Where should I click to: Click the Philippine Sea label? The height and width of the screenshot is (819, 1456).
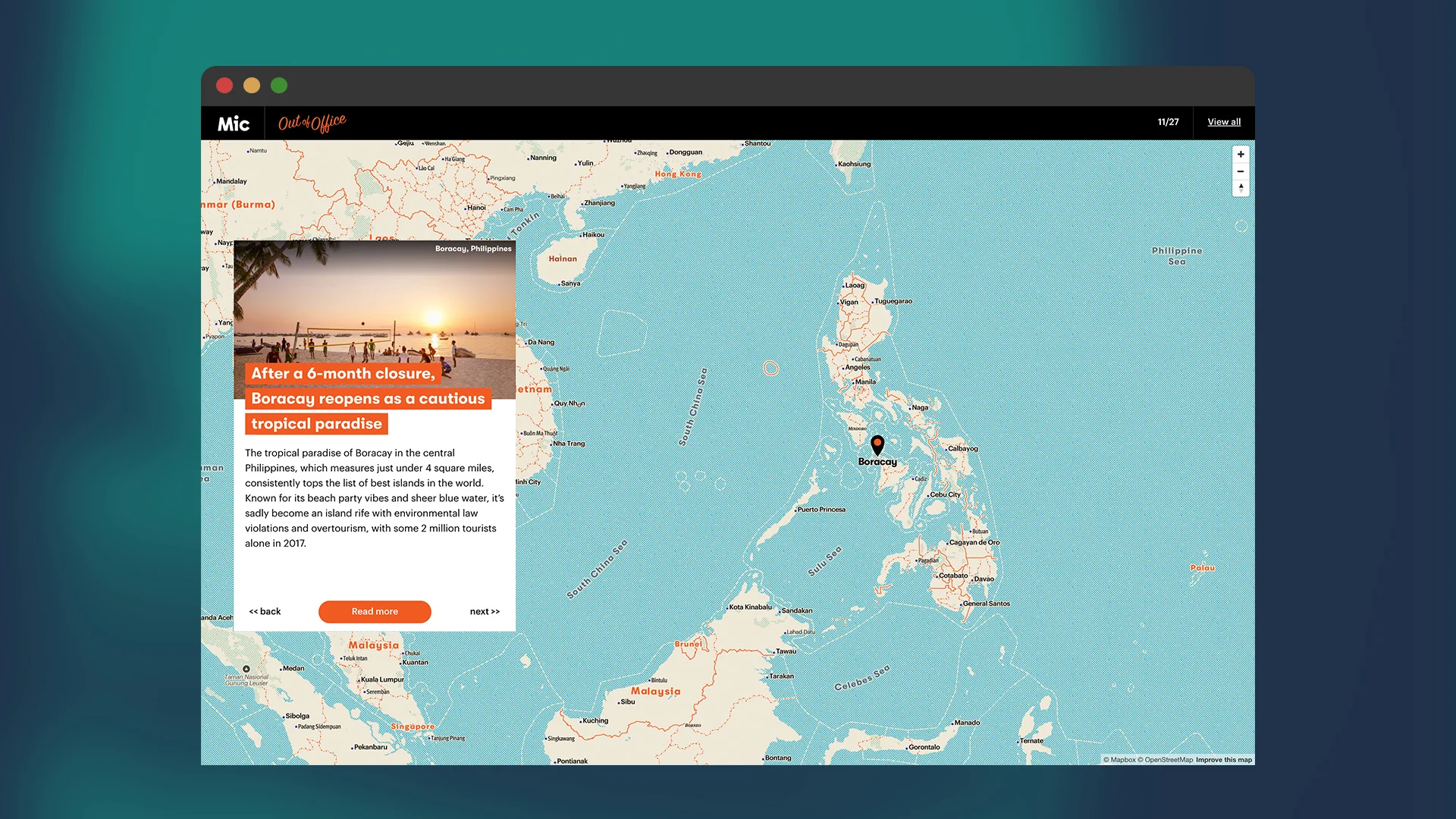[x=1177, y=256]
